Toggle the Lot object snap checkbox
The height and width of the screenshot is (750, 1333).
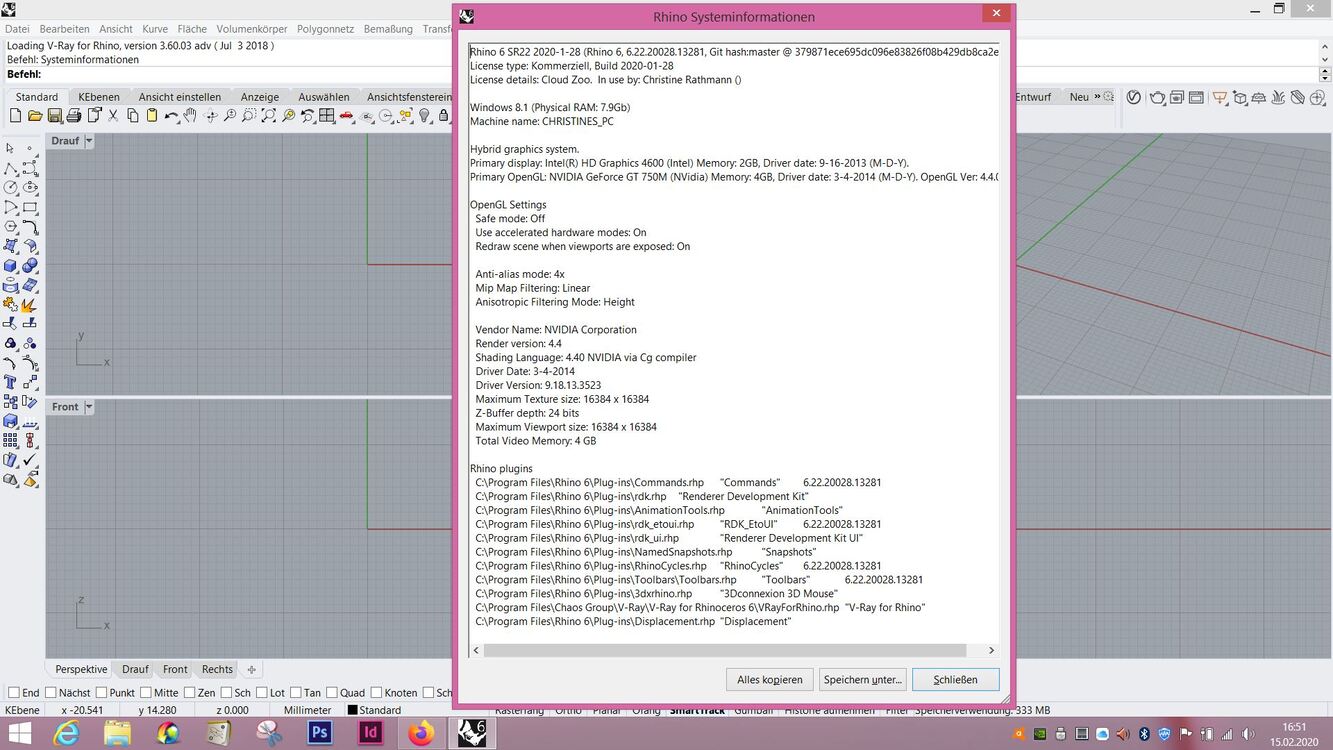pos(262,692)
